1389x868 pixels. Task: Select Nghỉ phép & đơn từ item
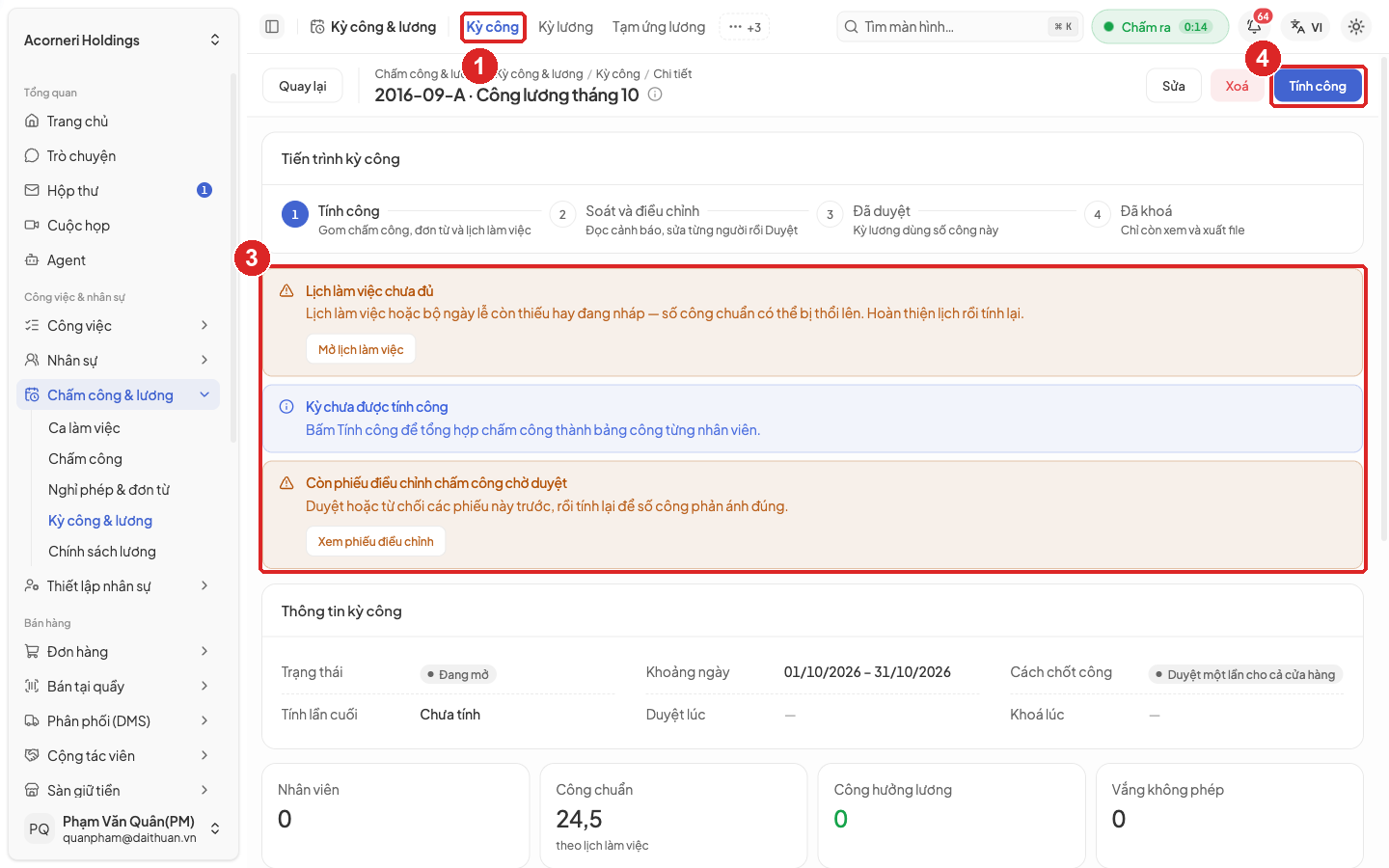(x=109, y=490)
